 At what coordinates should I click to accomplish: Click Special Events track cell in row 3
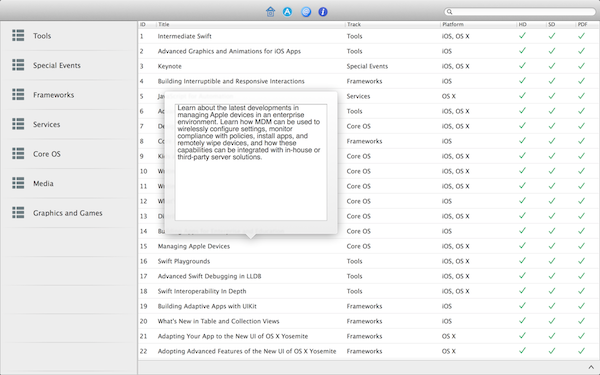[367, 66]
